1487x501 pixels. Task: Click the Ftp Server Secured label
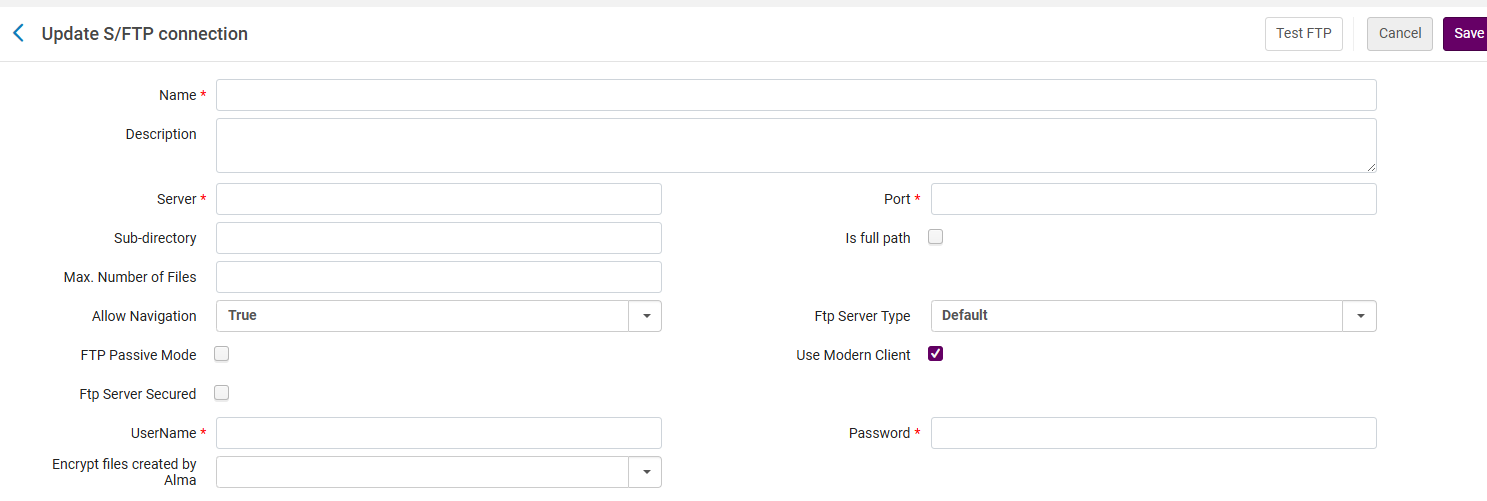[x=138, y=394]
